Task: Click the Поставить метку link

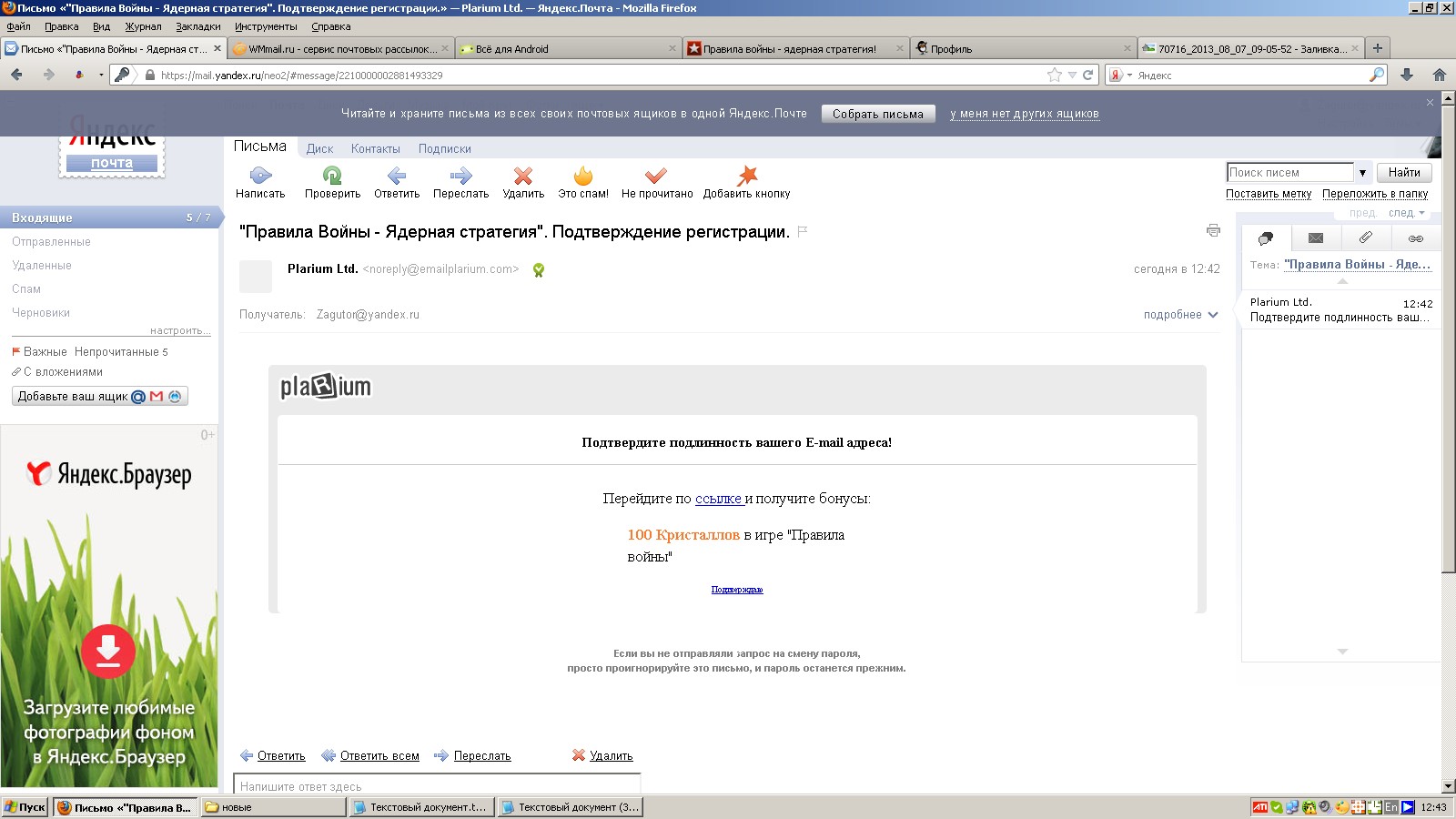Action: click(x=1269, y=194)
